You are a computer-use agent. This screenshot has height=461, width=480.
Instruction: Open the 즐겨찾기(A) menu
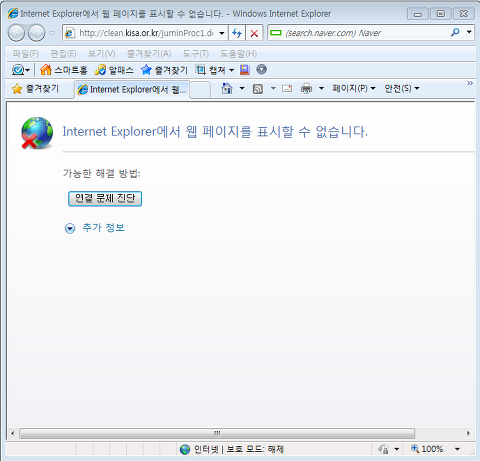pyautogui.click(x=149, y=54)
